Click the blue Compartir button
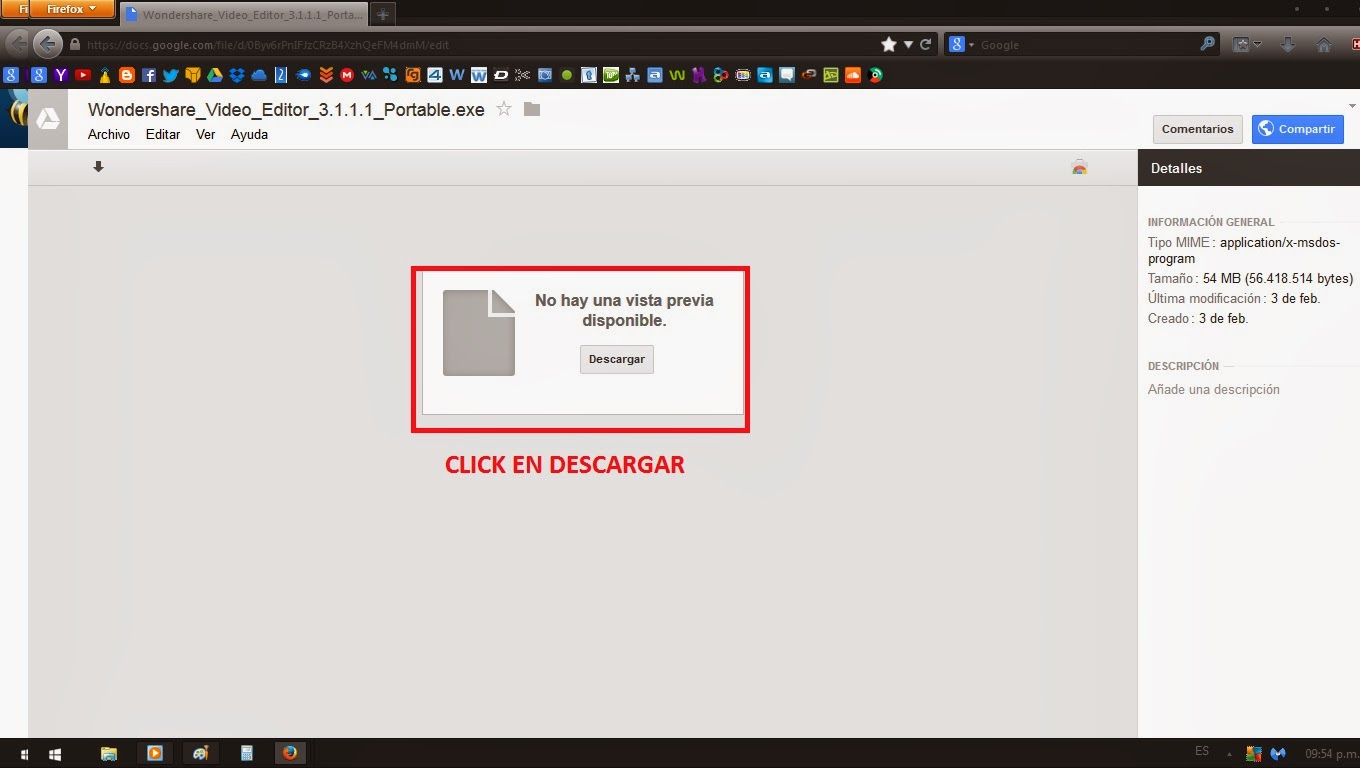 tap(1297, 129)
